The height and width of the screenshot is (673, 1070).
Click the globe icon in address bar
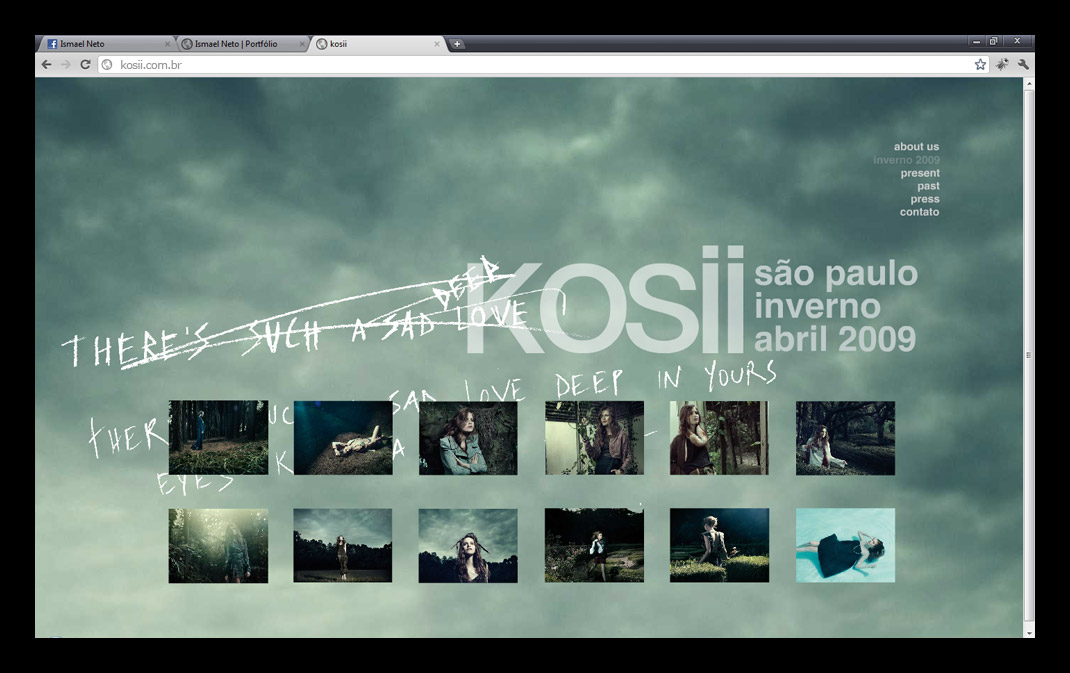(x=107, y=65)
